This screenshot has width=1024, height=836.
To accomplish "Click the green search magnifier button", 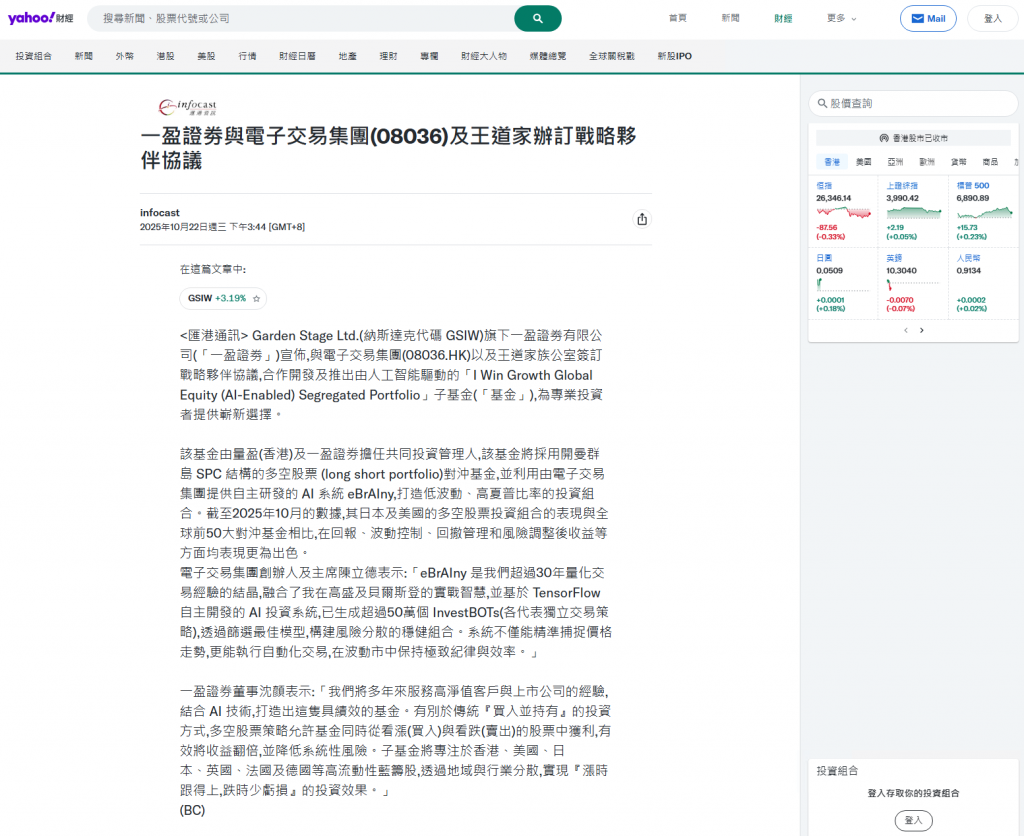I will 537,18.
